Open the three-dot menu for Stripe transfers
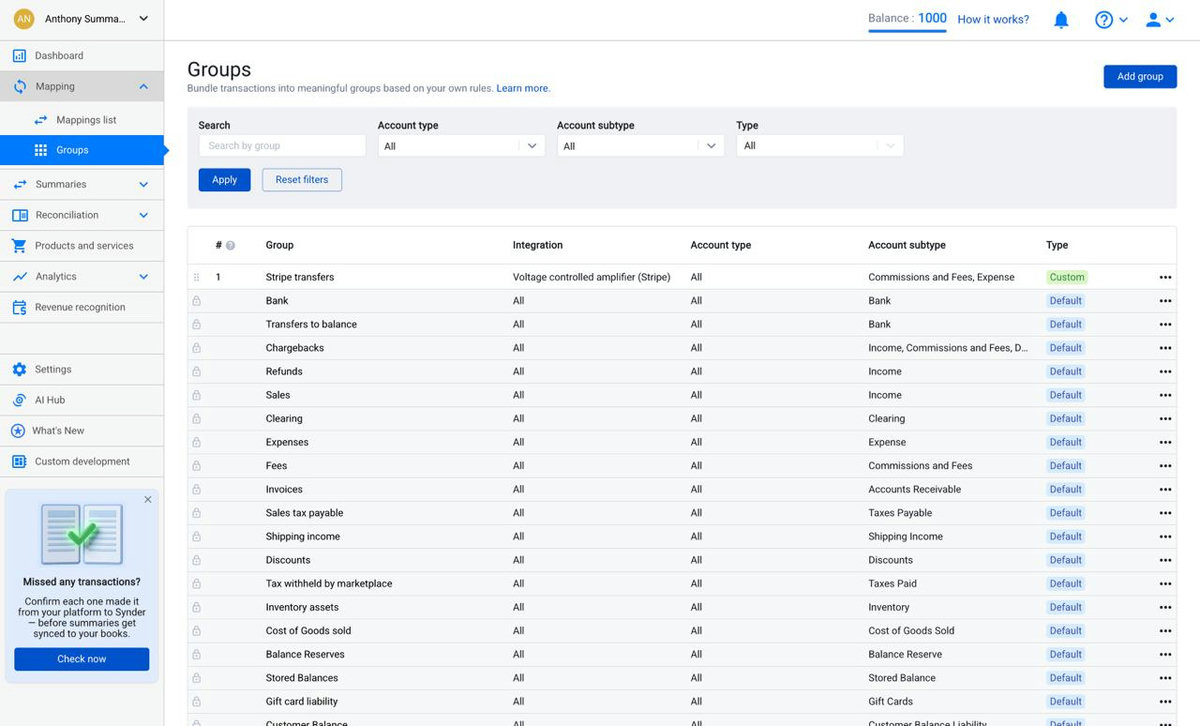Viewport: 1200px width, 726px height. (1165, 278)
